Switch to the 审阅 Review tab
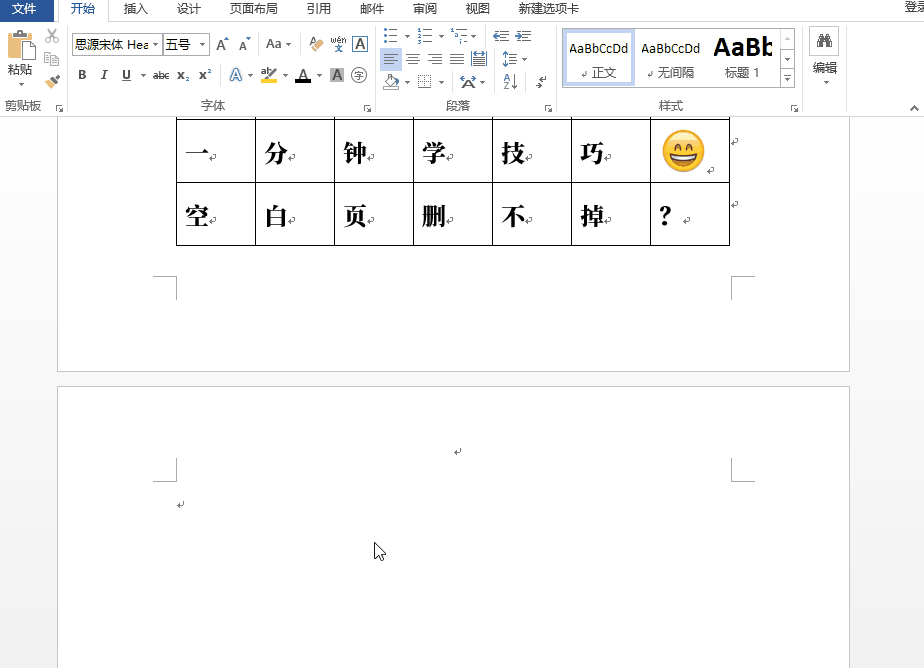This screenshot has width=924, height=668. pyautogui.click(x=424, y=9)
